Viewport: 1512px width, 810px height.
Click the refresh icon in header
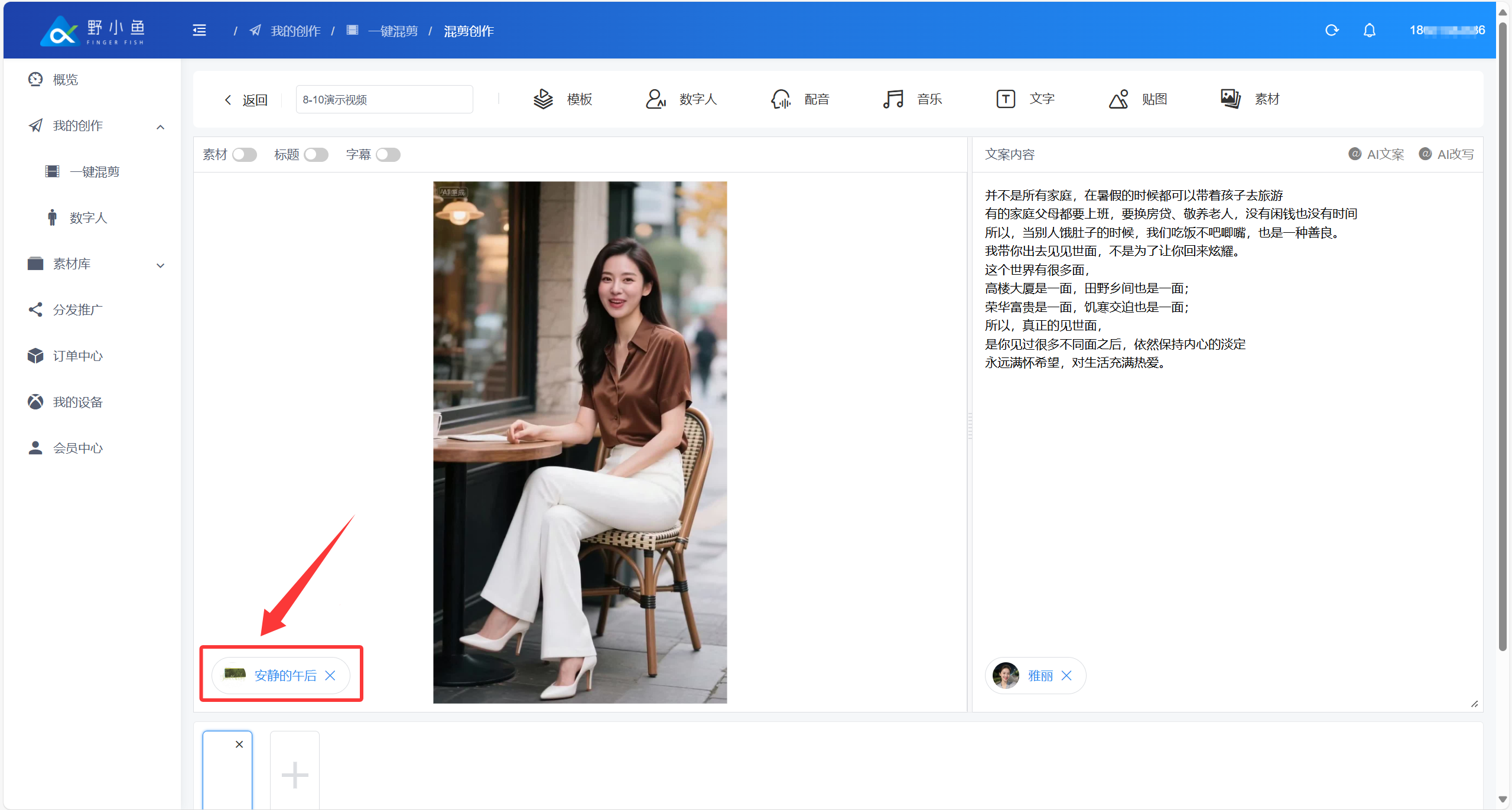point(1331,30)
